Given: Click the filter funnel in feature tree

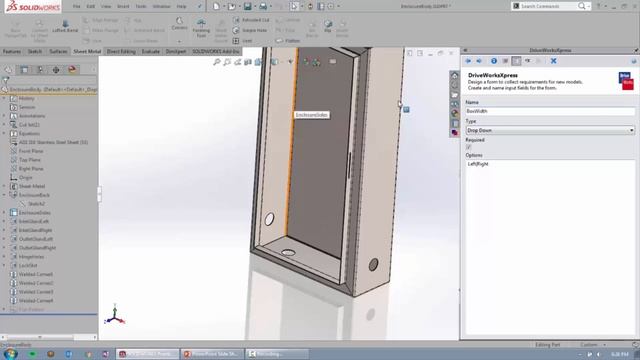Looking at the screenshot, I should click(5, 80).
